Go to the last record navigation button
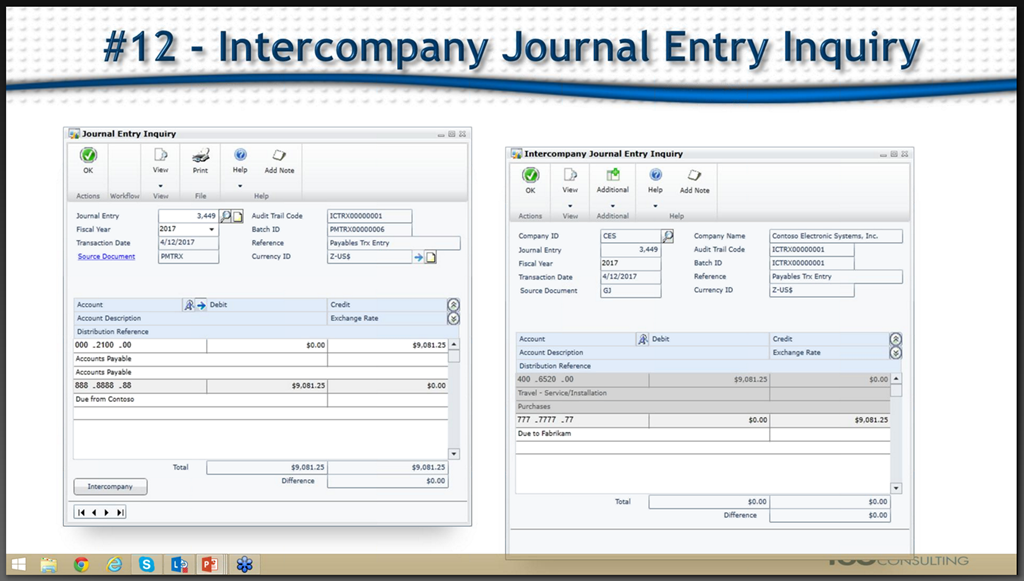Viewport: 1024px width, 581px height. point(121,513)
